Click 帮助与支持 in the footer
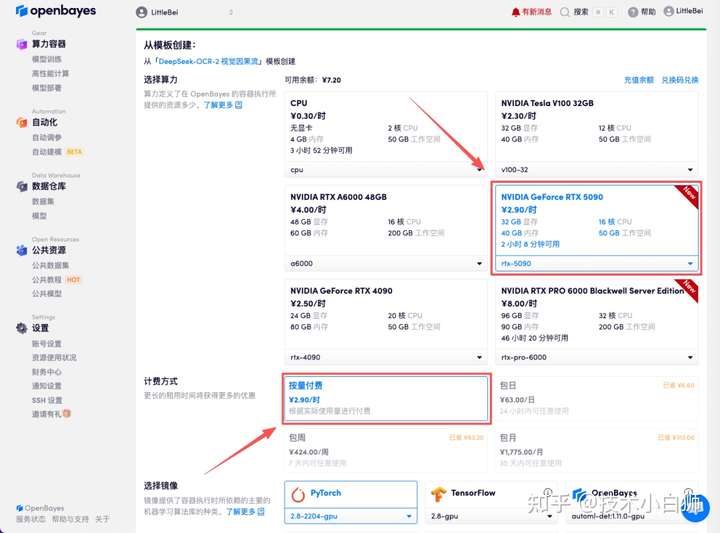 click(x=70, y=519)
